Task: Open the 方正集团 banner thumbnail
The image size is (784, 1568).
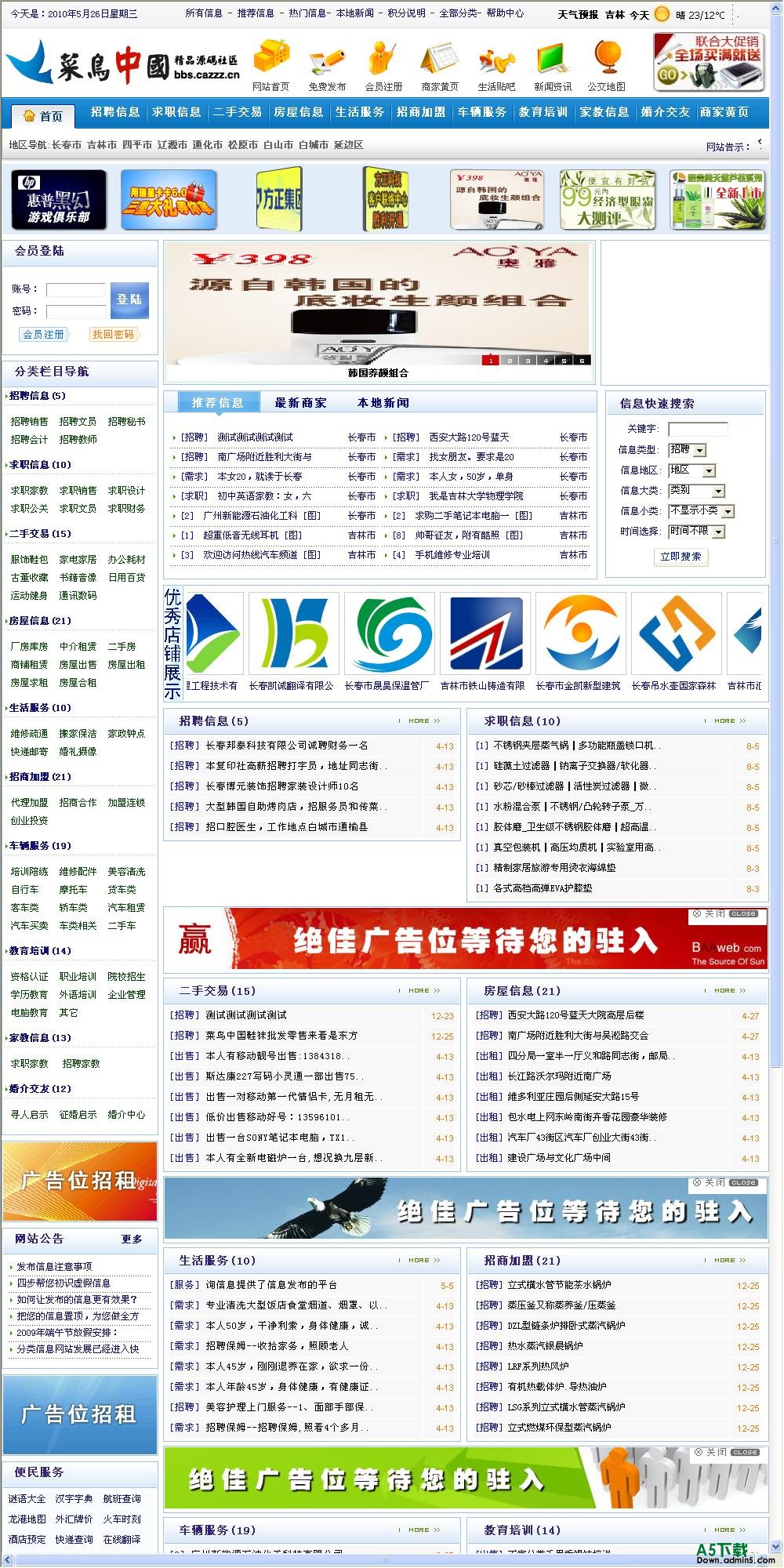Action: [x=279, y=199]
